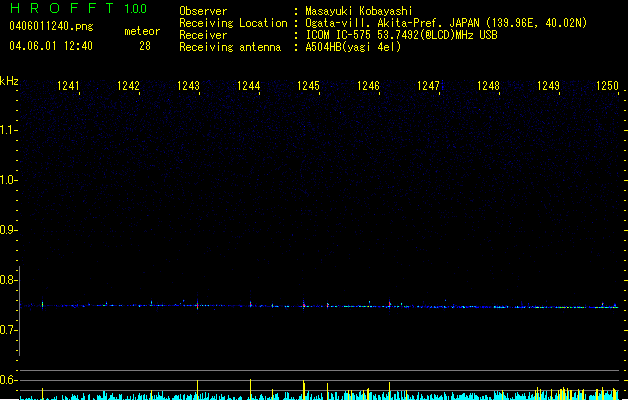Click the kHz axis unit label
Image resolution: width=629 pixels, height=400 pixels.
[x=9, y=81]
